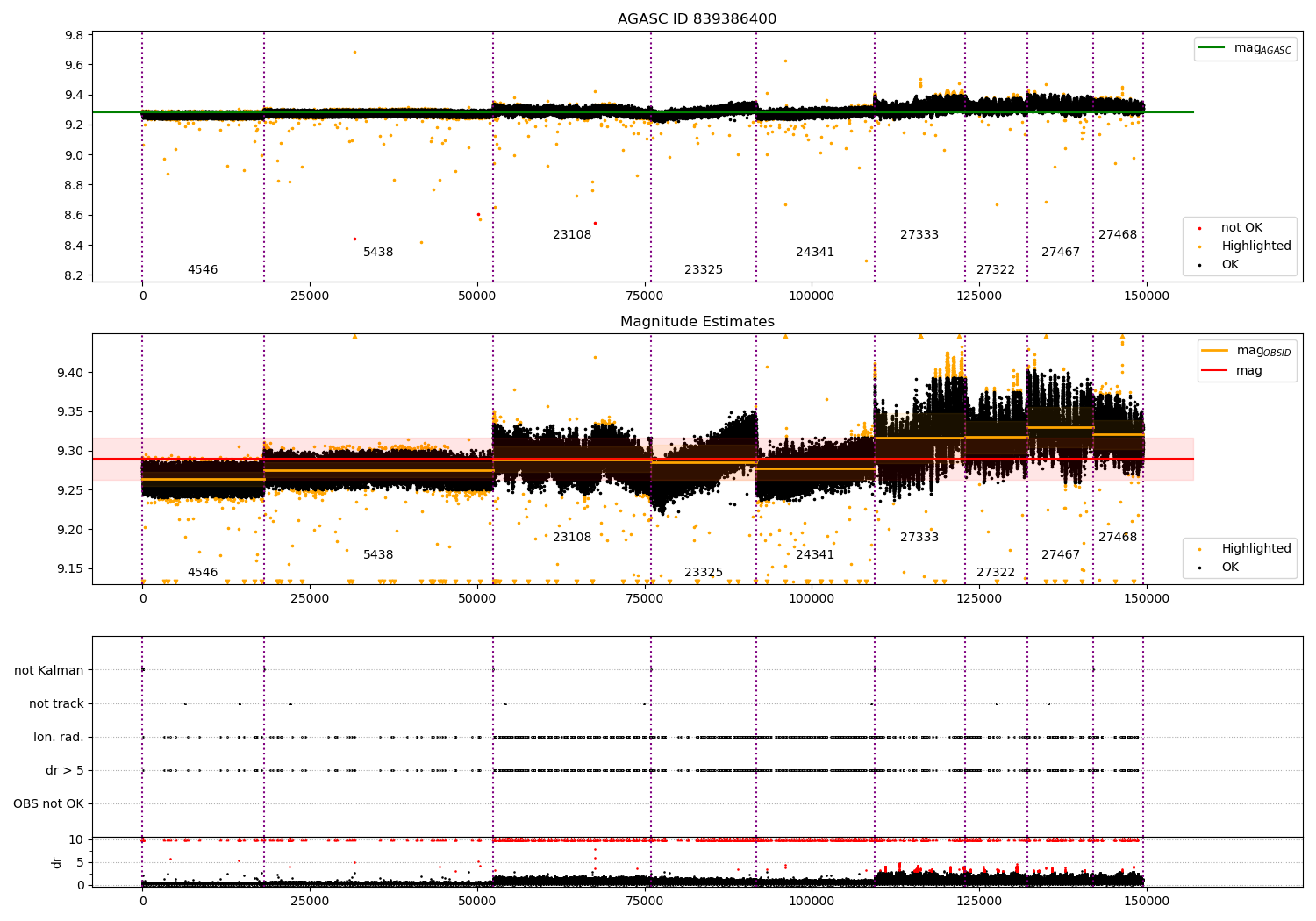This screenshot has width=1316, height=921.
Task: Select the orange mag OBSID legend line sample
Action: (1215, 350)
